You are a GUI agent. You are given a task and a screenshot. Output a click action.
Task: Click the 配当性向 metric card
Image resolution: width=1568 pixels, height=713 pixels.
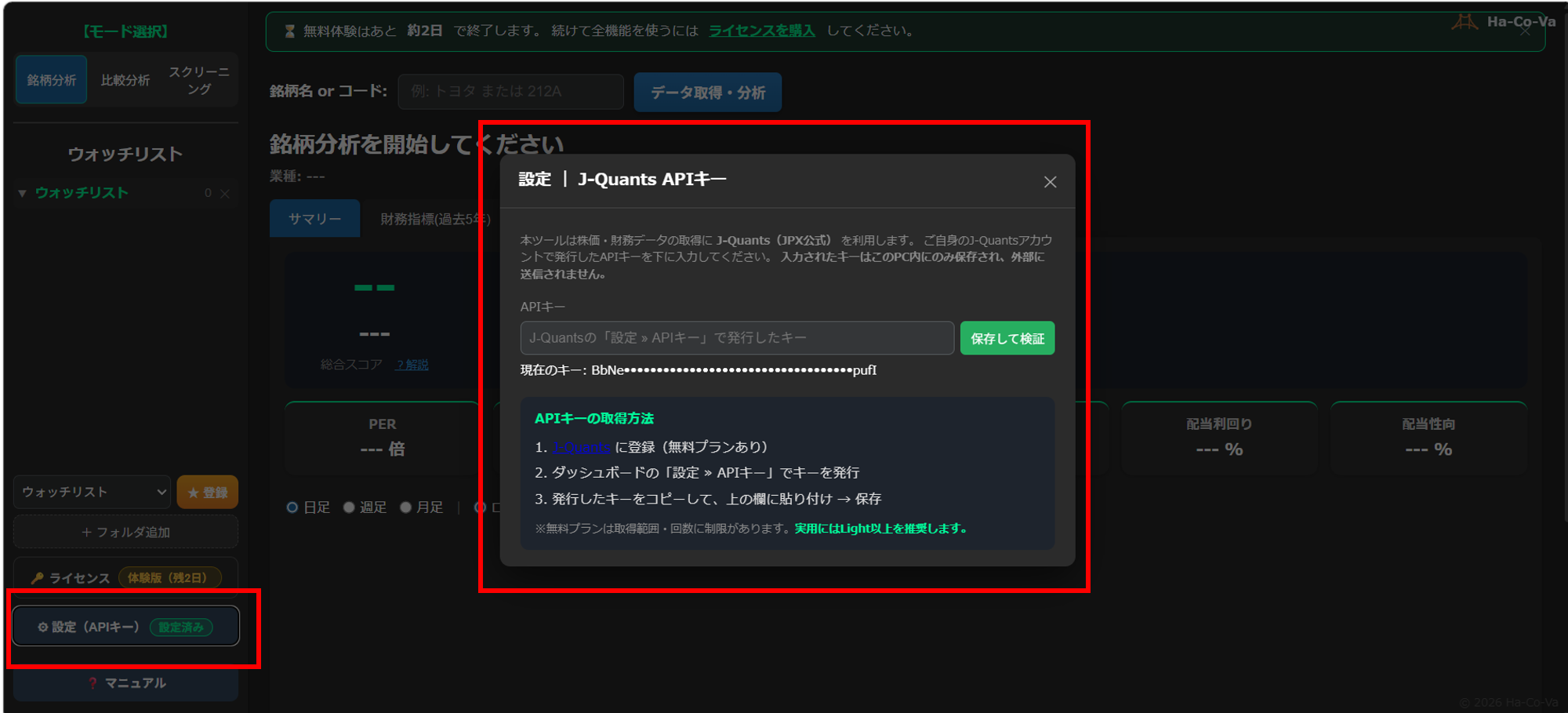click(x=1428, y=438)
